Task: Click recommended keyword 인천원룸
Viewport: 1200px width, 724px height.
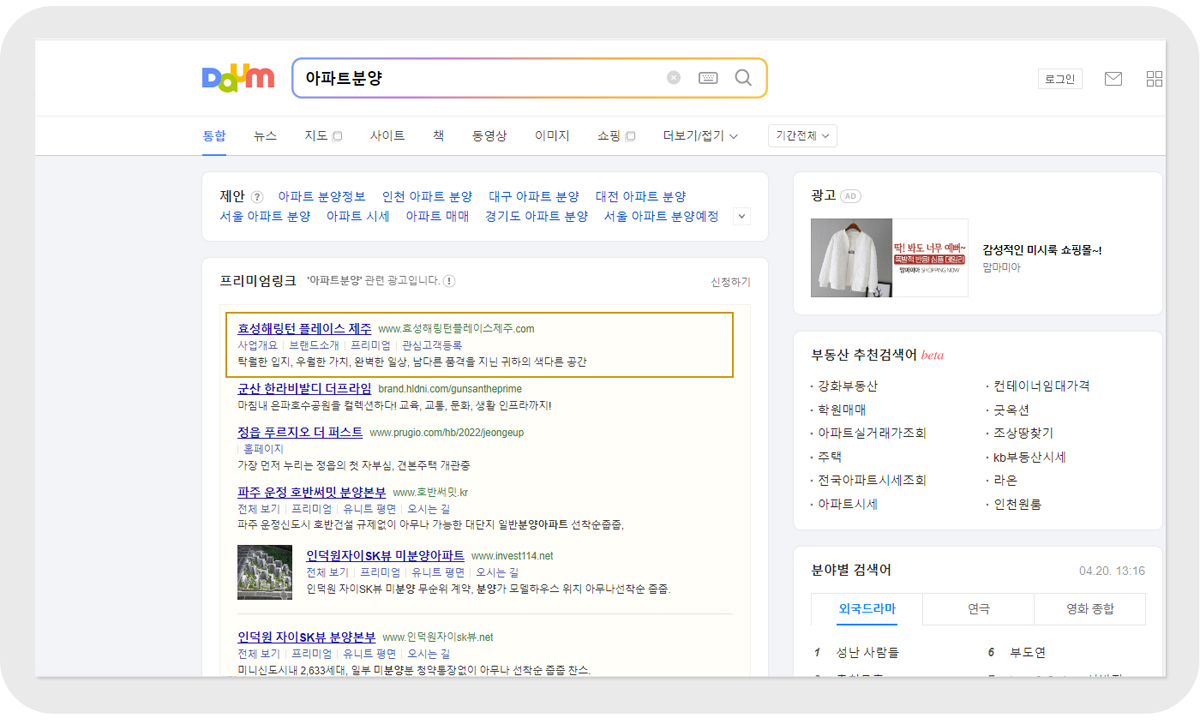Action: (x=1017, y=504)
